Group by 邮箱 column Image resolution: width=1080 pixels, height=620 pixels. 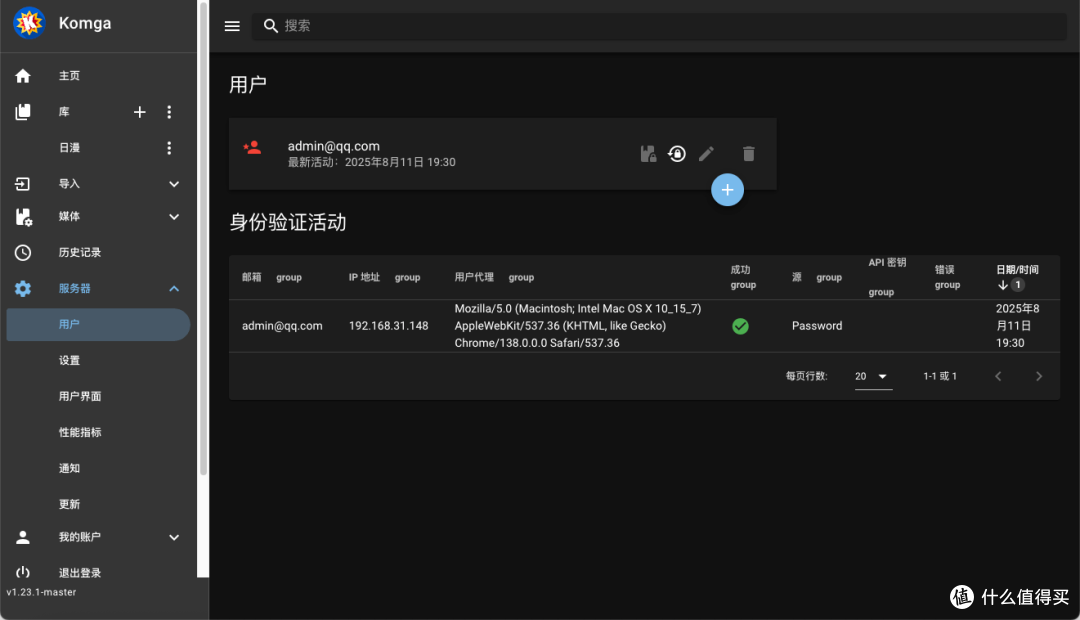pyautogui.click(x=289, y=277)
